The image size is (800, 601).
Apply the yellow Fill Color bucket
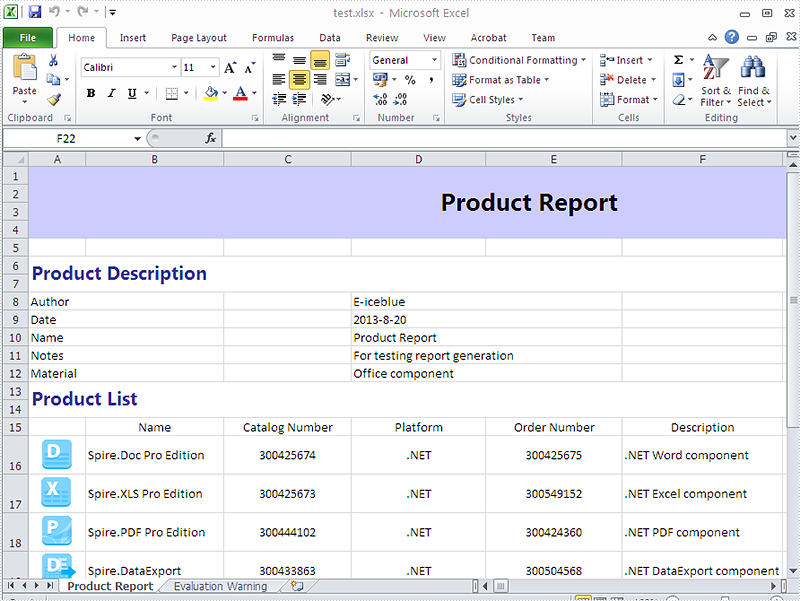pos(211,93)
